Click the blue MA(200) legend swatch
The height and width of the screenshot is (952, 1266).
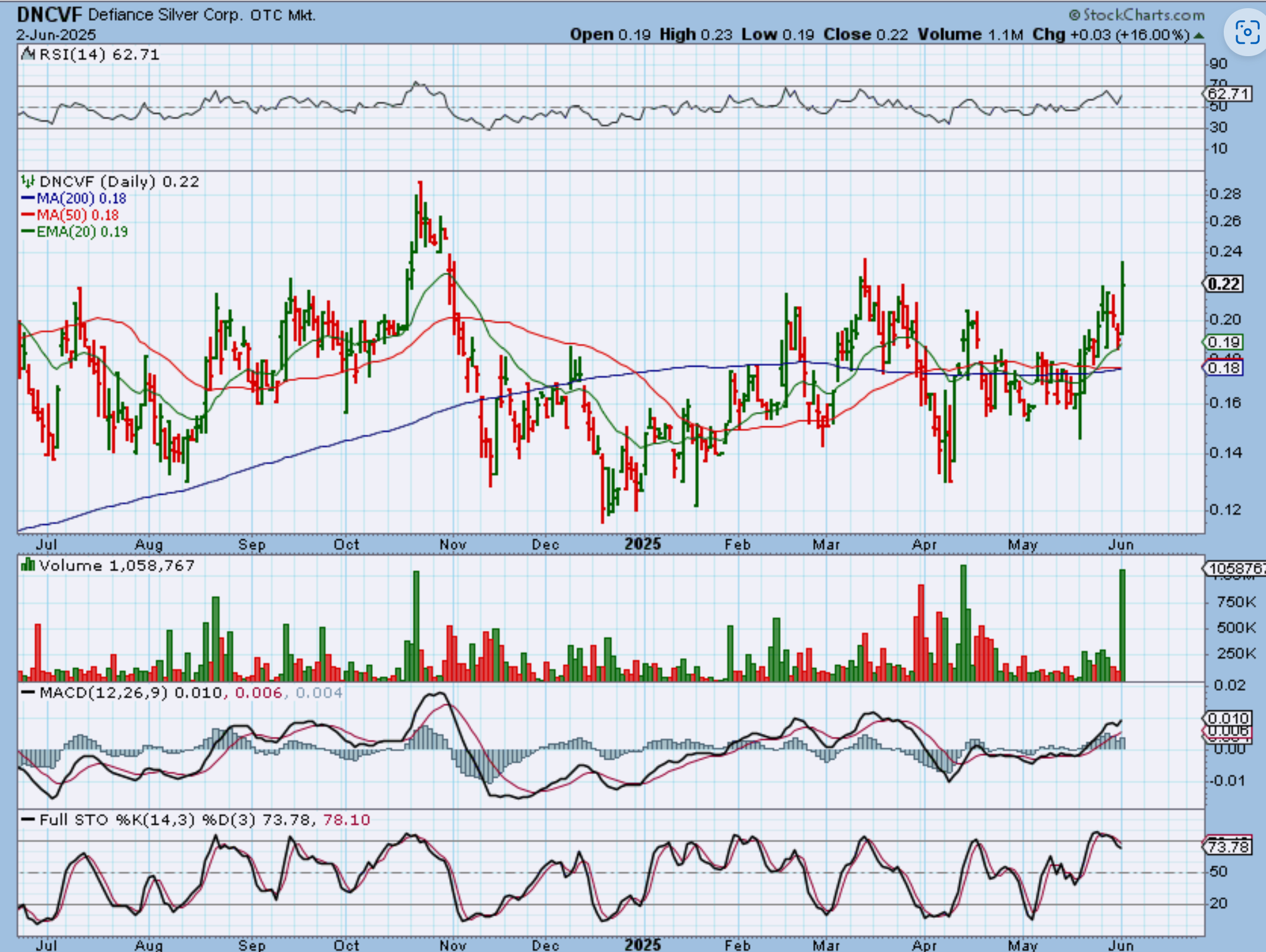pos(28,199)
